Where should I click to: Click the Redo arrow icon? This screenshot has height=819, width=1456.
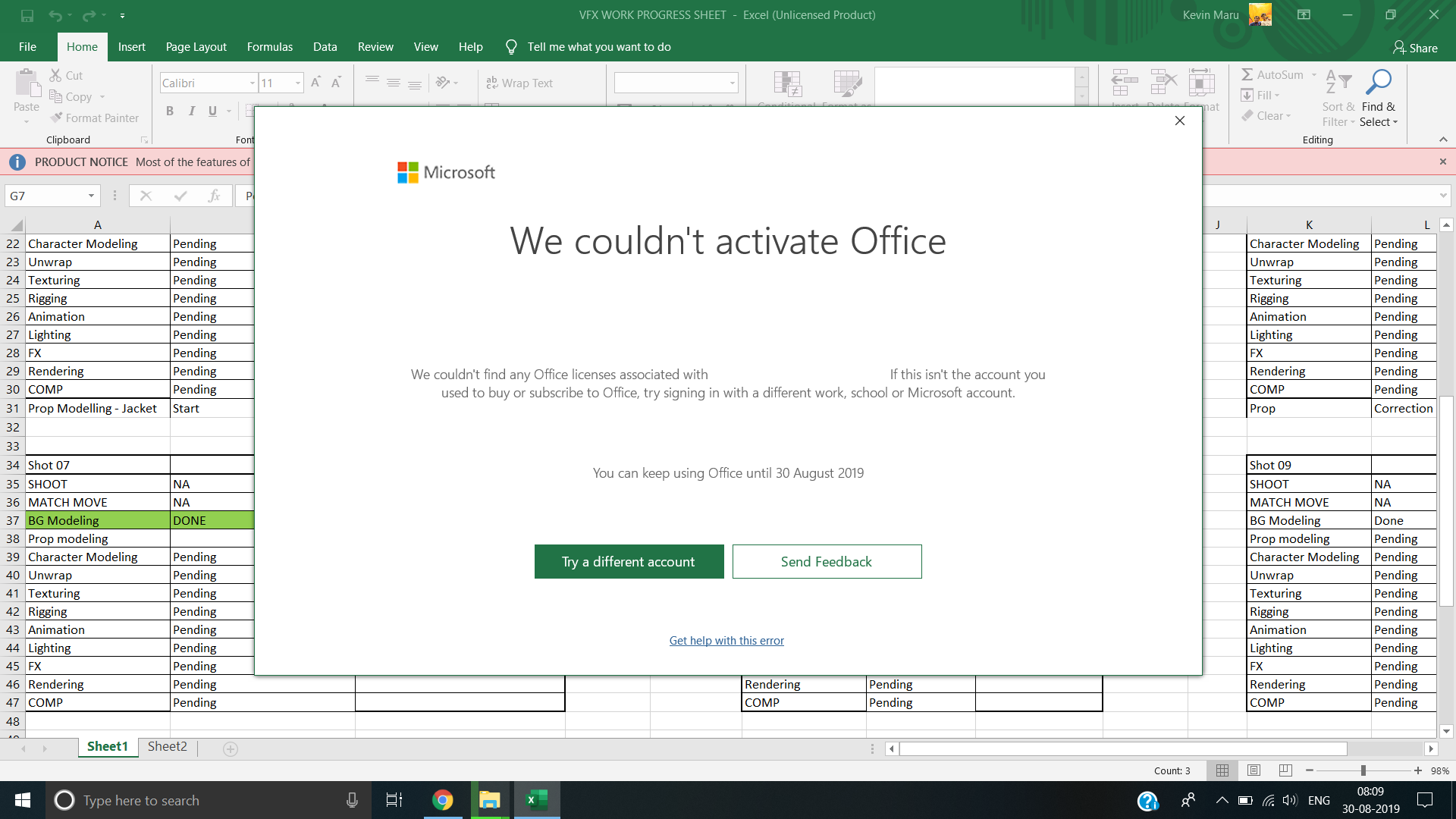coord(89,15)
